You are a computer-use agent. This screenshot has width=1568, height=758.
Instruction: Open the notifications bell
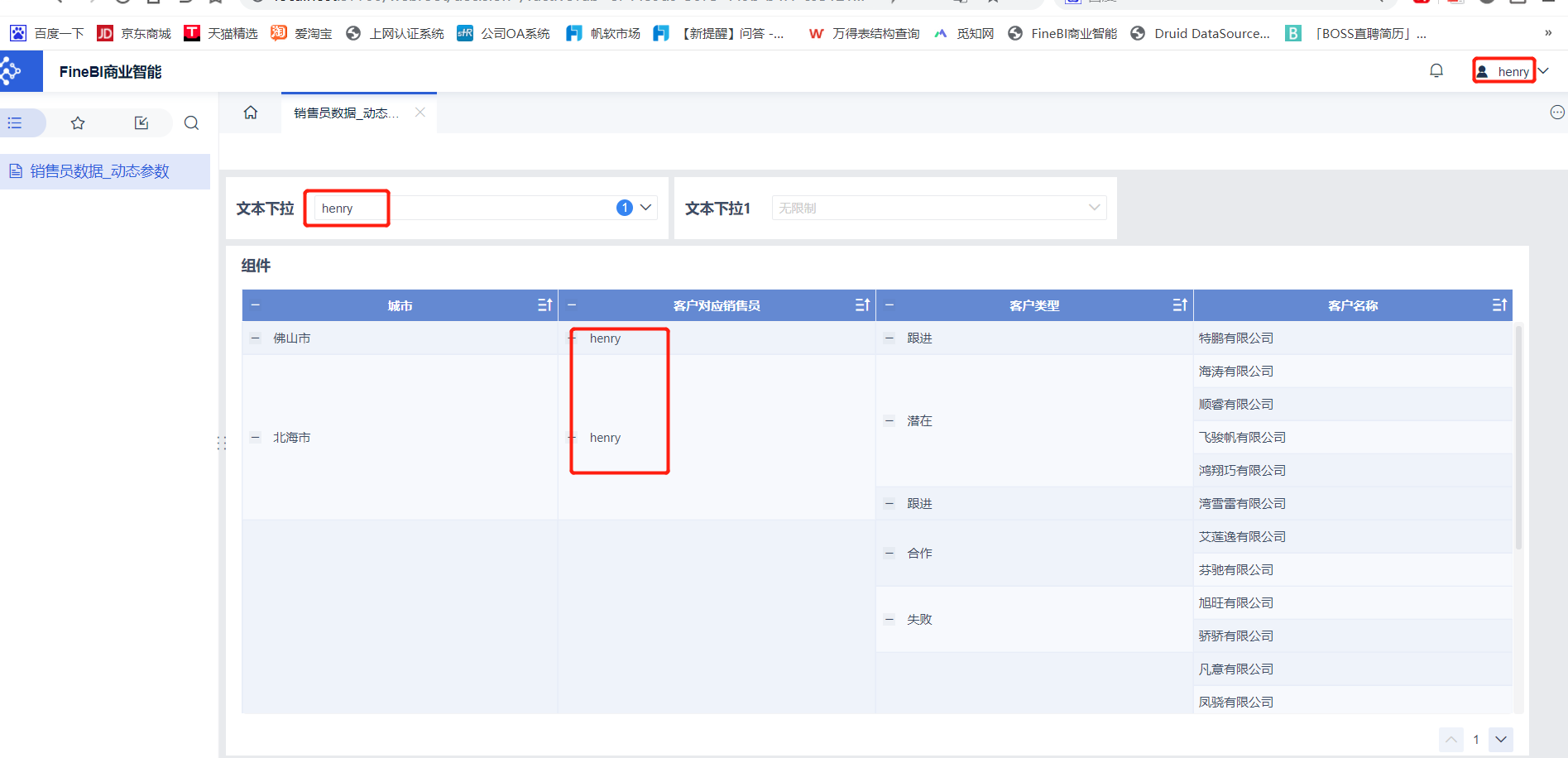1436,71
